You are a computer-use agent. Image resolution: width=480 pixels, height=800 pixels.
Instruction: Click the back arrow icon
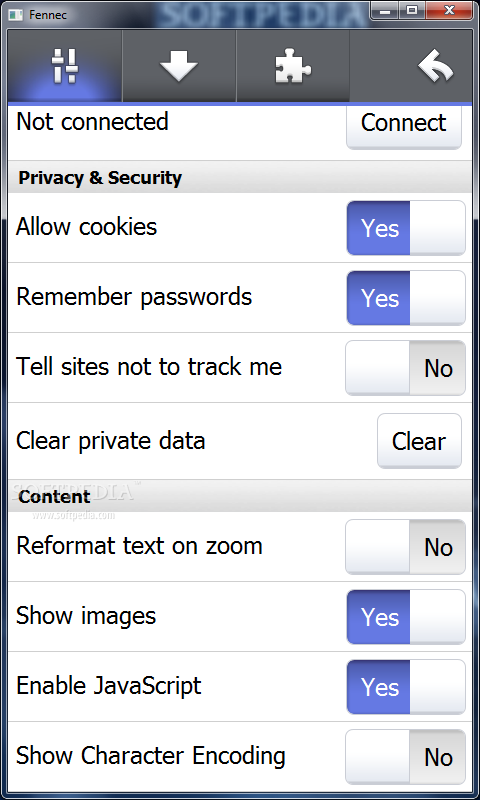435,66
